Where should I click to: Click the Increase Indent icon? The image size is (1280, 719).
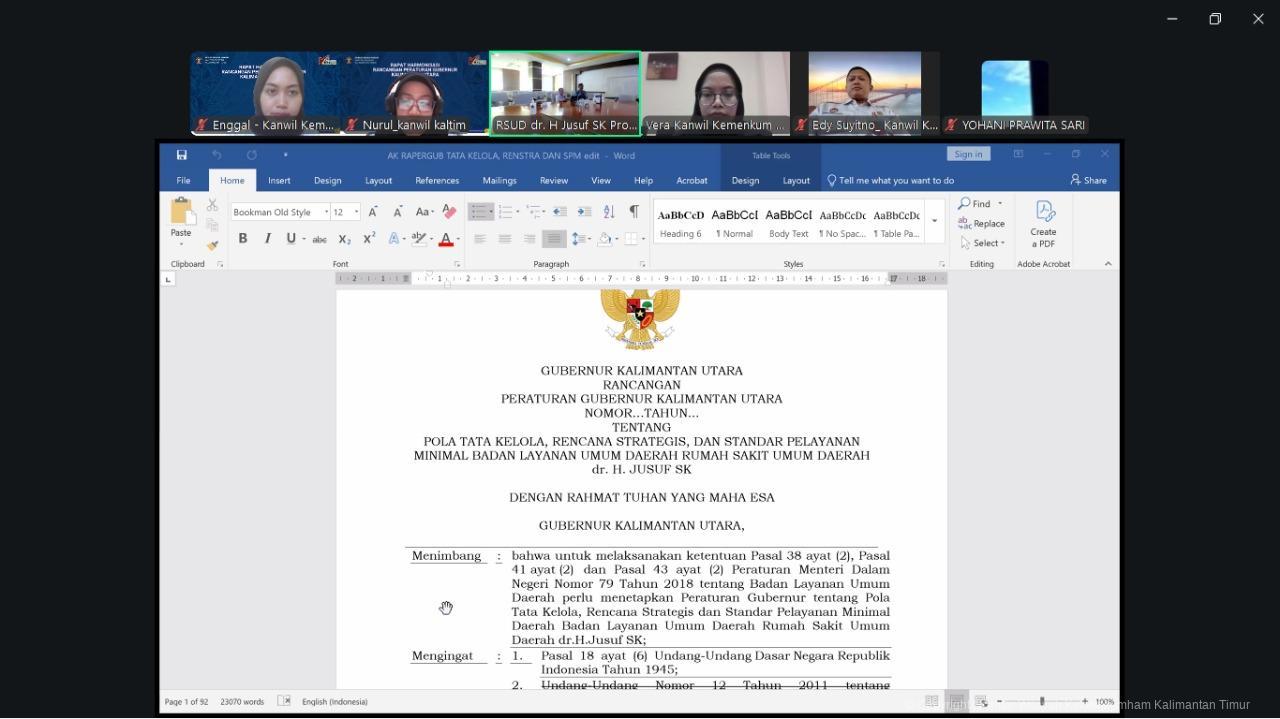583,212
